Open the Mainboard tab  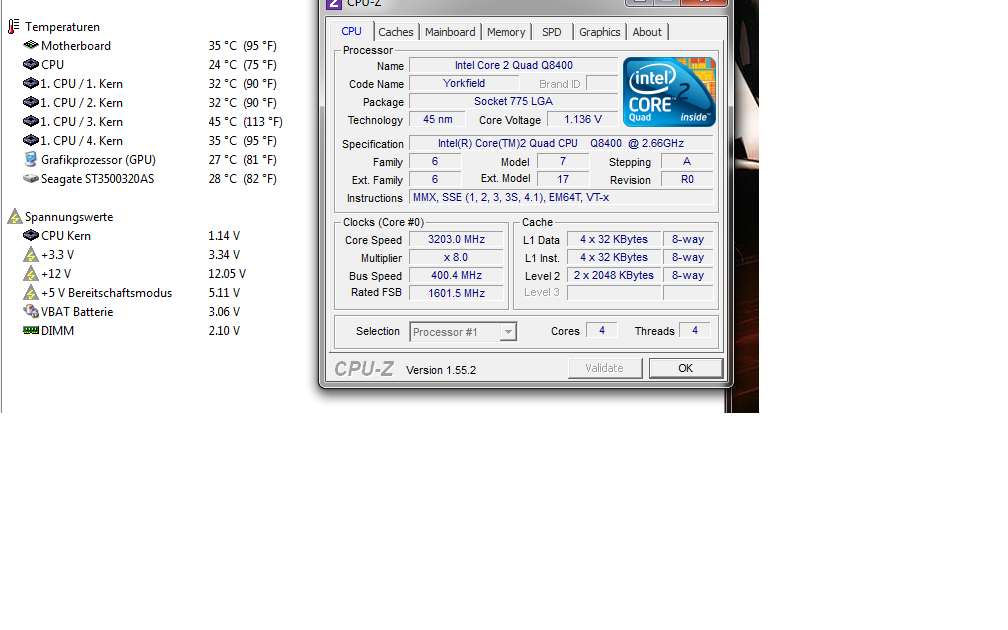(x=450, y=32)
